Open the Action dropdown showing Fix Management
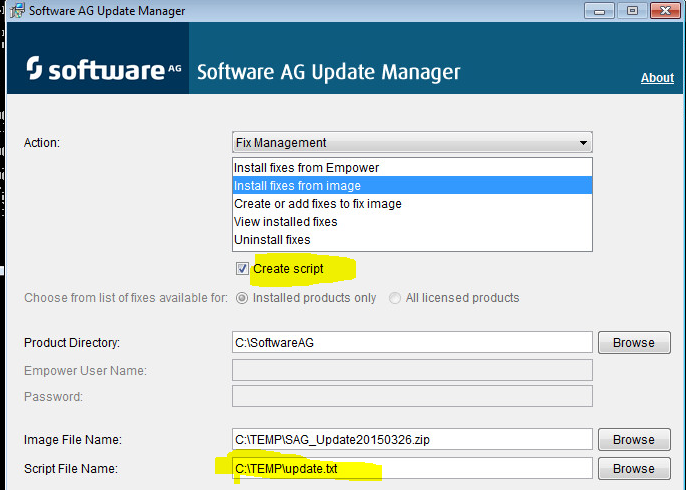 click(412, 143)
